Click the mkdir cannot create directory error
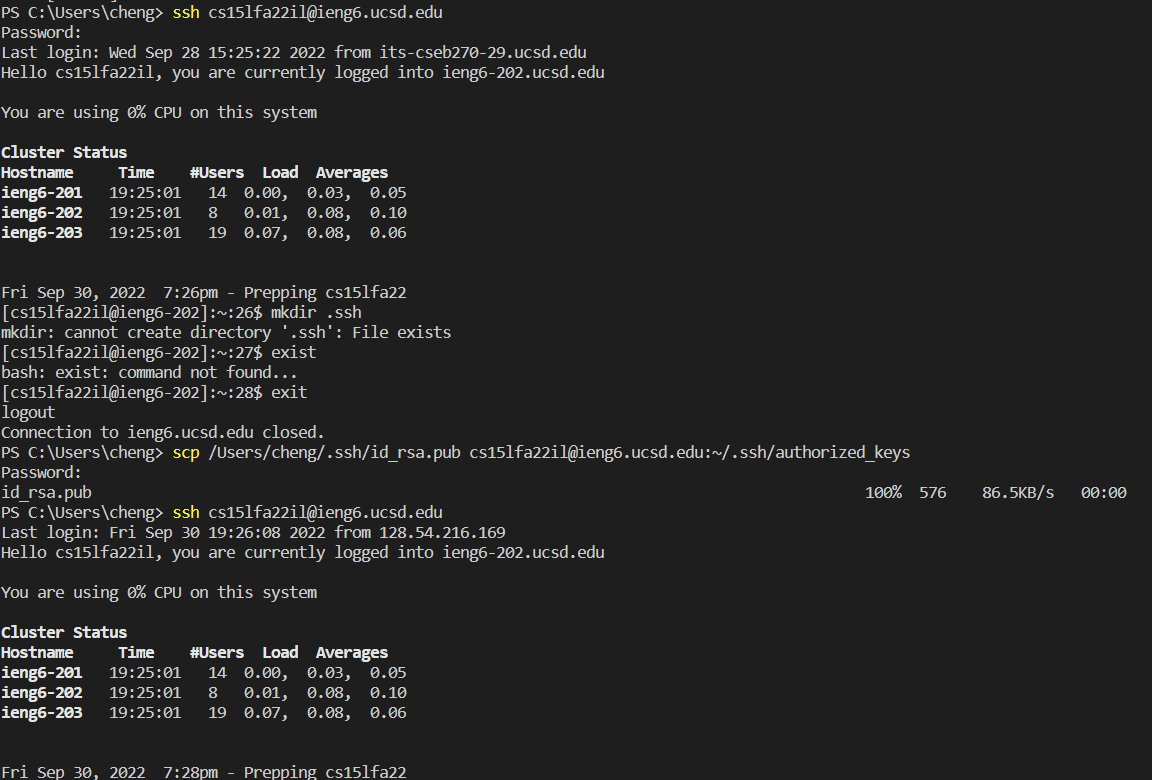This screenshot has height=780, width=1152. coord(226,333)
